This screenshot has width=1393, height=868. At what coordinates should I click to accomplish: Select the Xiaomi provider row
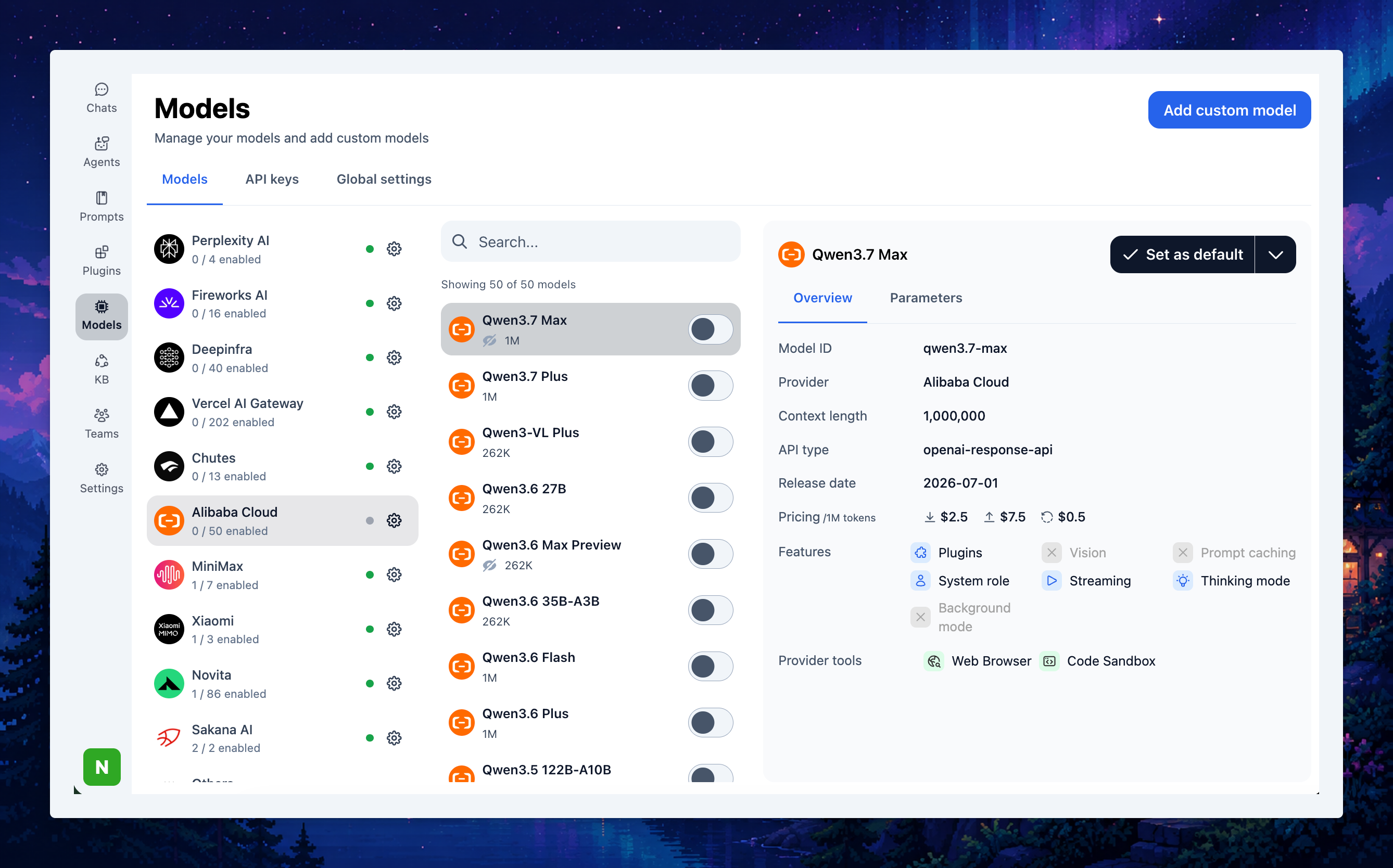[283, 629]
